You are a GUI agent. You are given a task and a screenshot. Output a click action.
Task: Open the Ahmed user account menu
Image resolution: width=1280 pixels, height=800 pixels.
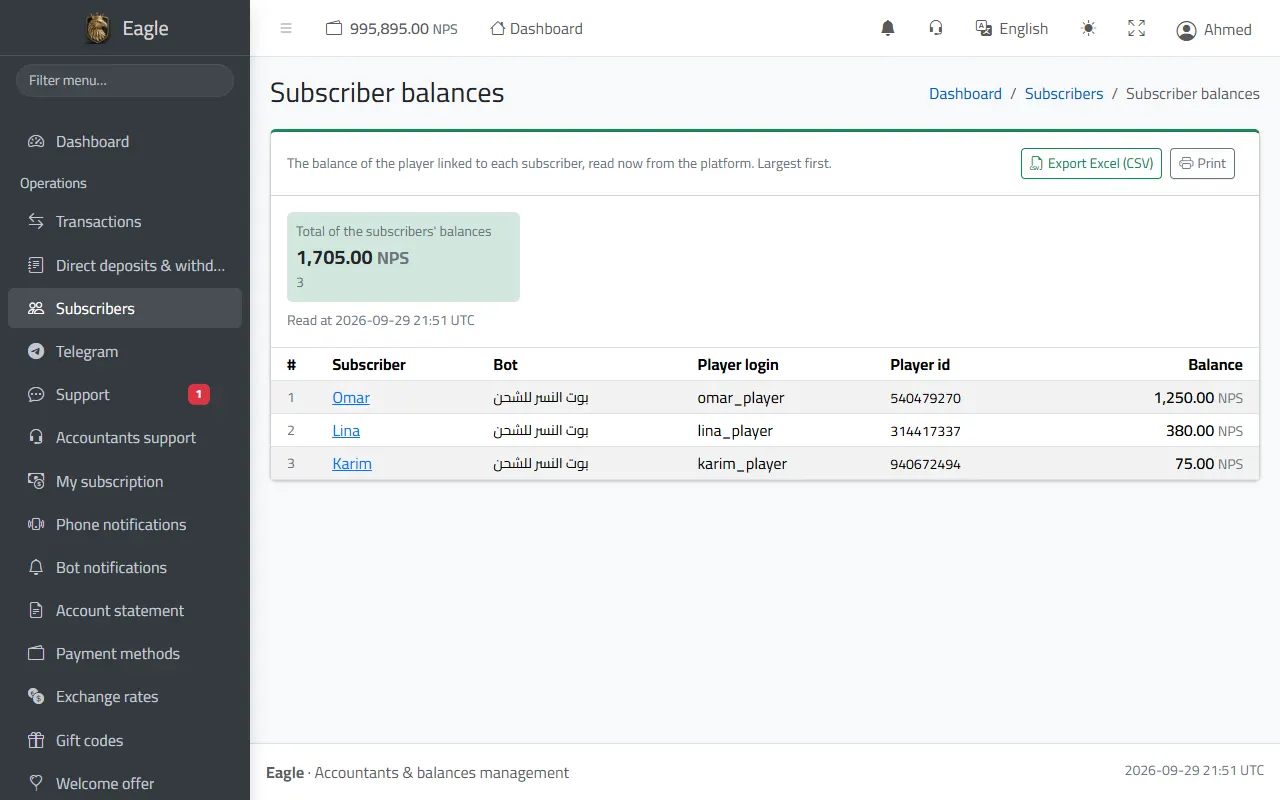(1214, 30)
